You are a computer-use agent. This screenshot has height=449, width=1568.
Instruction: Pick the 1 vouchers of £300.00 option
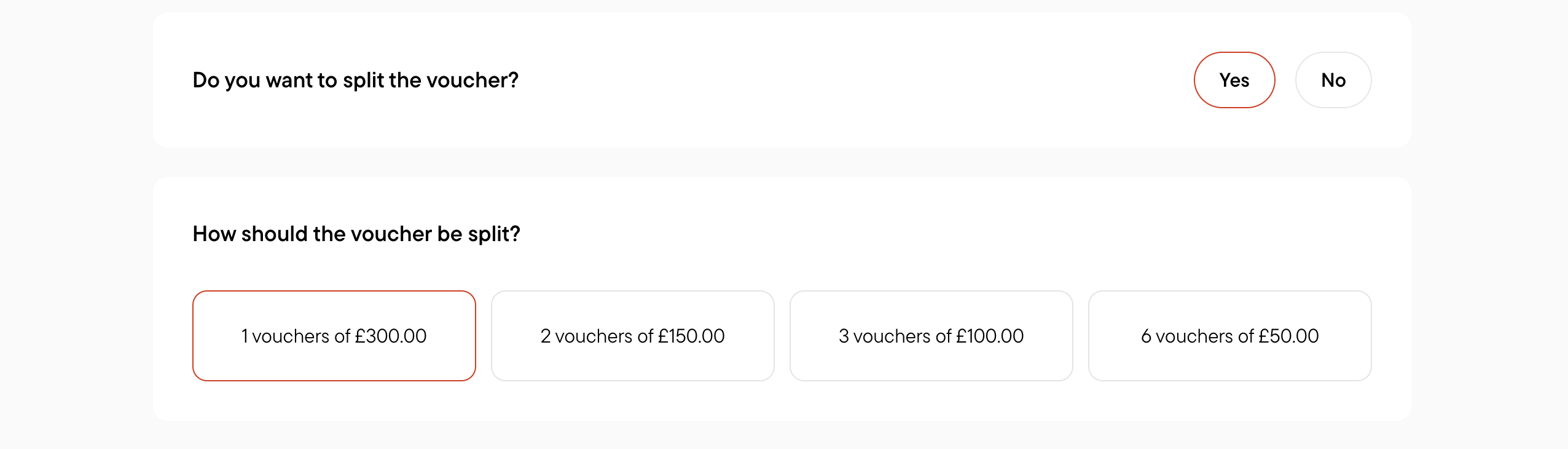click(x=334, y=336)
